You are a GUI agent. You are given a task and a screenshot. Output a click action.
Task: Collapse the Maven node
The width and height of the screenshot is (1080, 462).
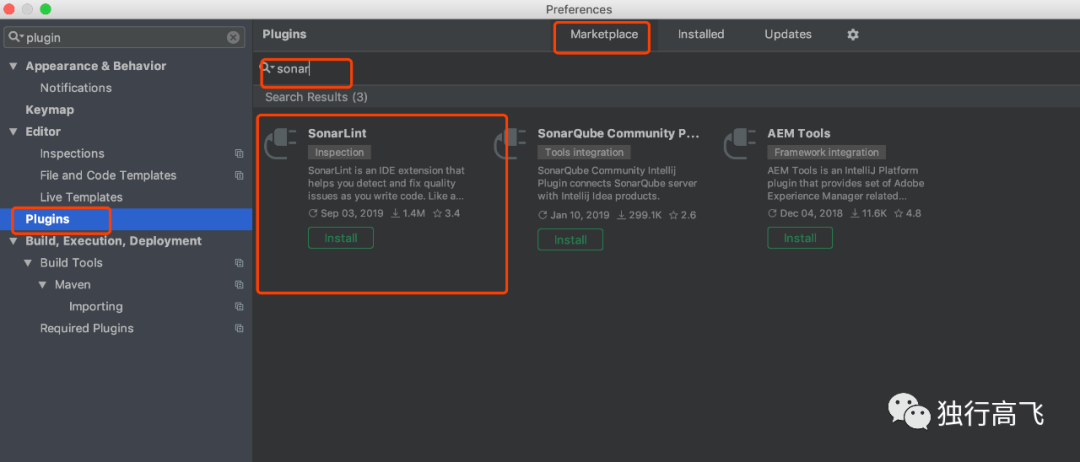click(42, 284)
